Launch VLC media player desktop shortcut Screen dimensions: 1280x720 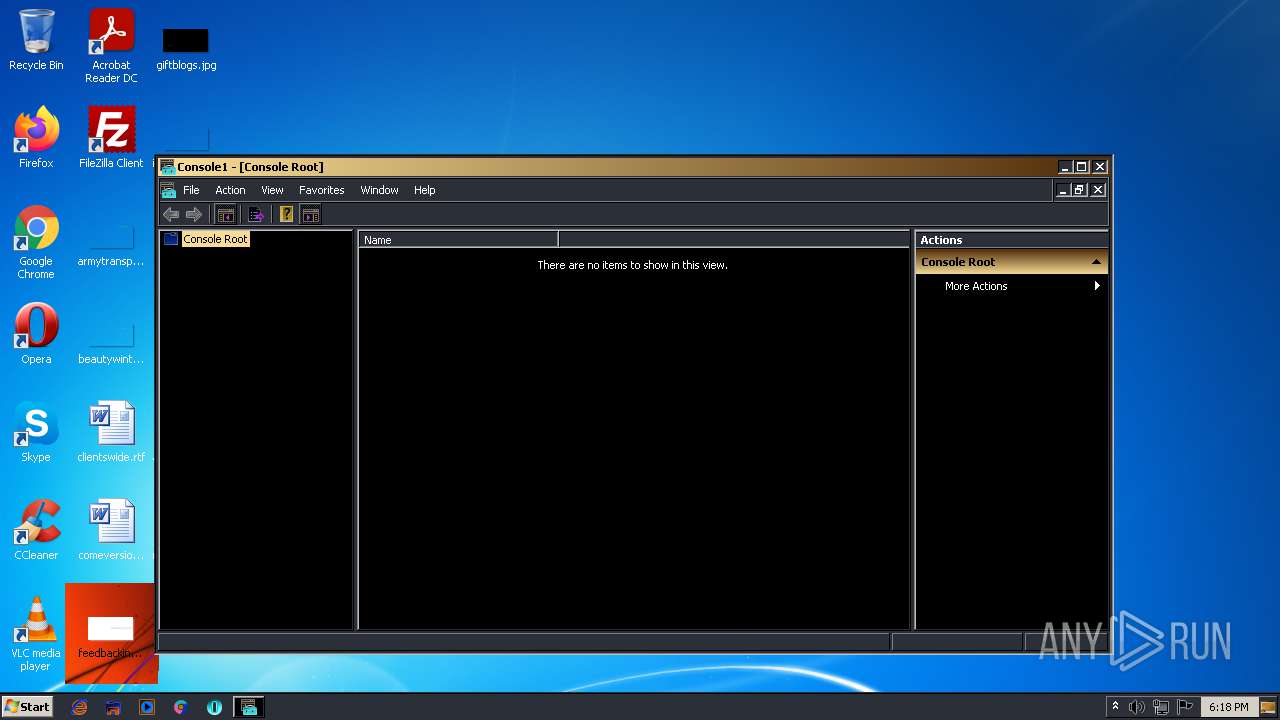tap(36, 634)
